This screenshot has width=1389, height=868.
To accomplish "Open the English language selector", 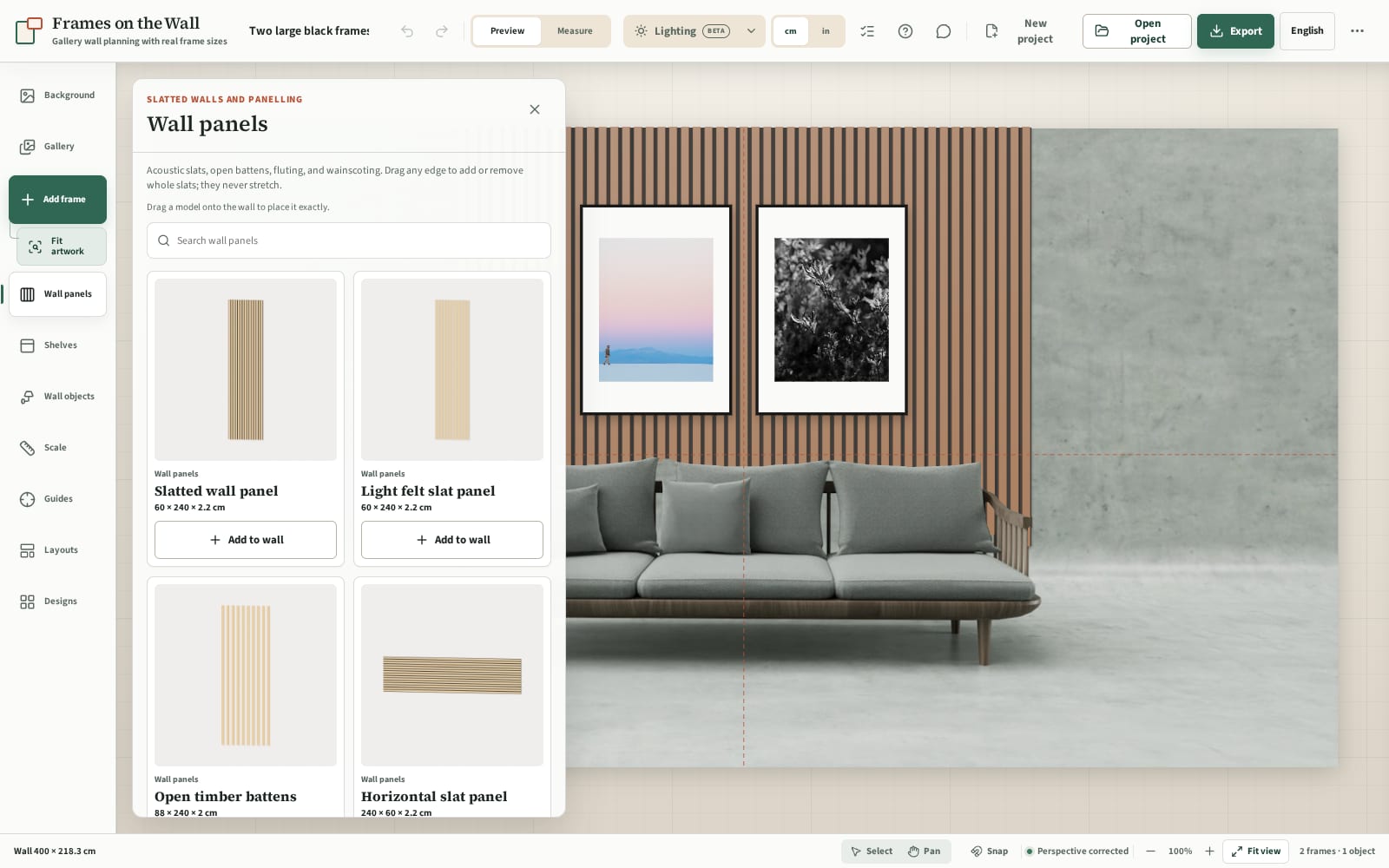I will tap(1307, 31).
